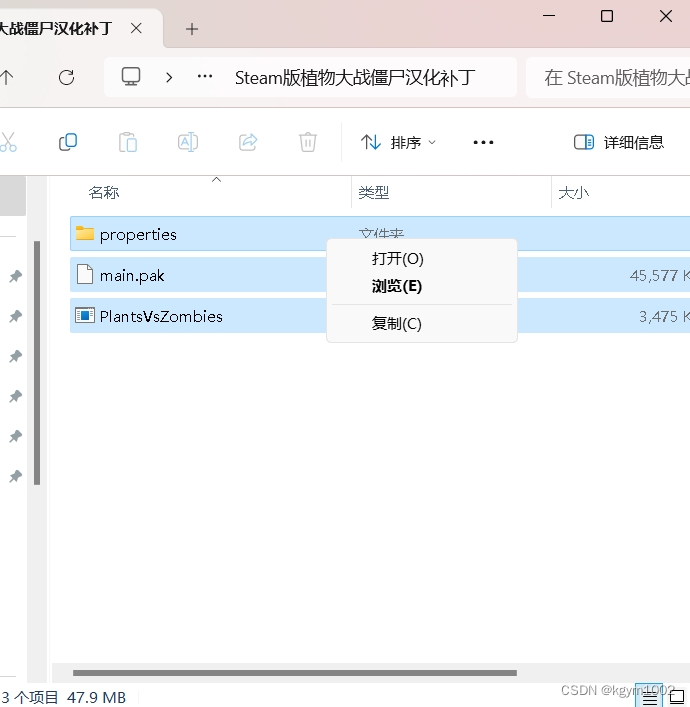The width and height of the screenshot is (690, 707).
Task: Click the Delete trash icon
Action: [x=308, y=142]
